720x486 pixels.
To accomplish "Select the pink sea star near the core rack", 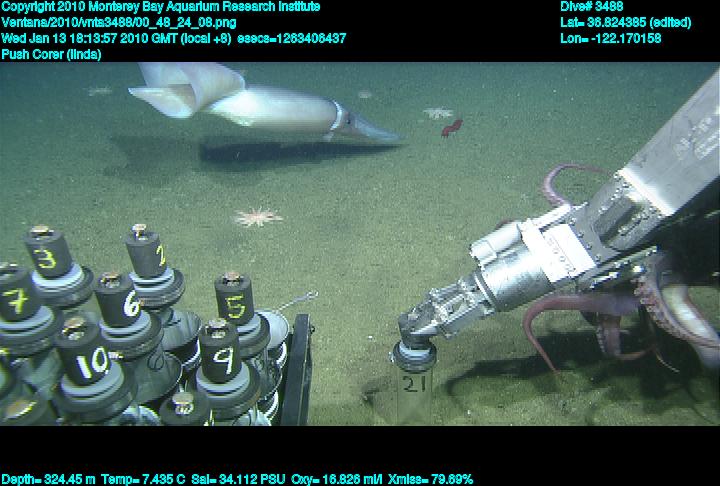I will [258, 217].
